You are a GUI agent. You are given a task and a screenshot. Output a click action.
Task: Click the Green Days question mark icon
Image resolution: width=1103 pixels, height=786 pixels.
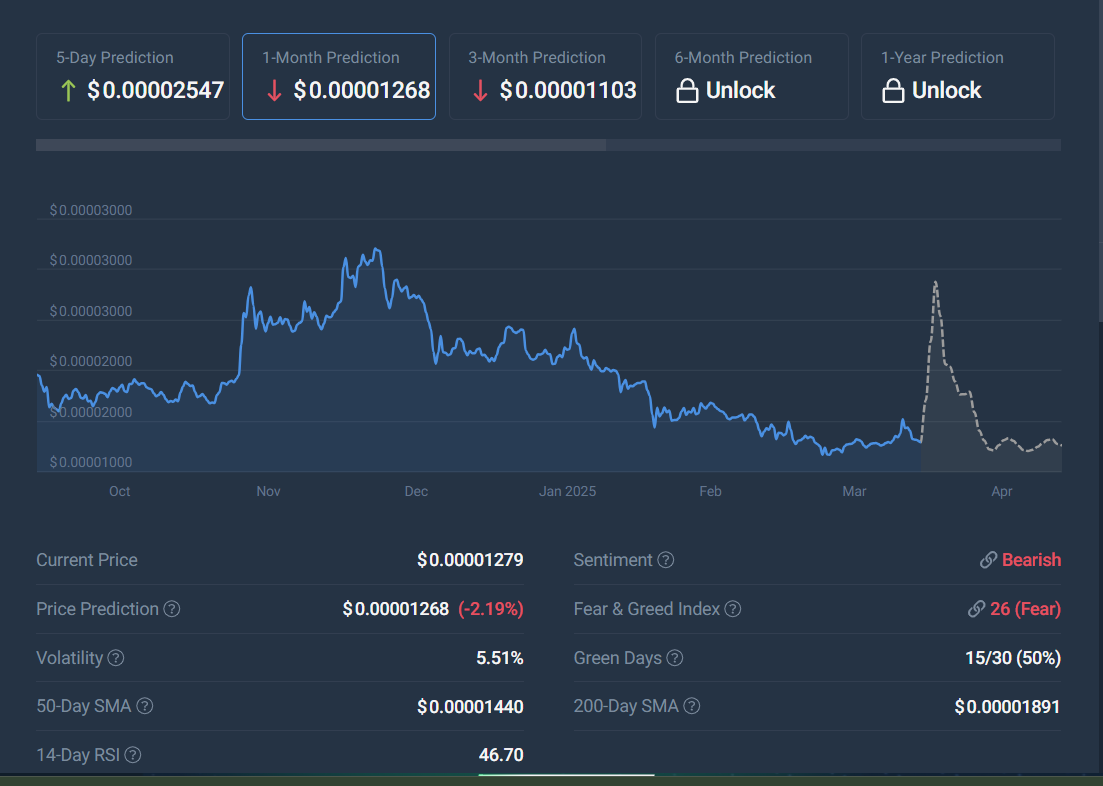[x=675, y=658]
